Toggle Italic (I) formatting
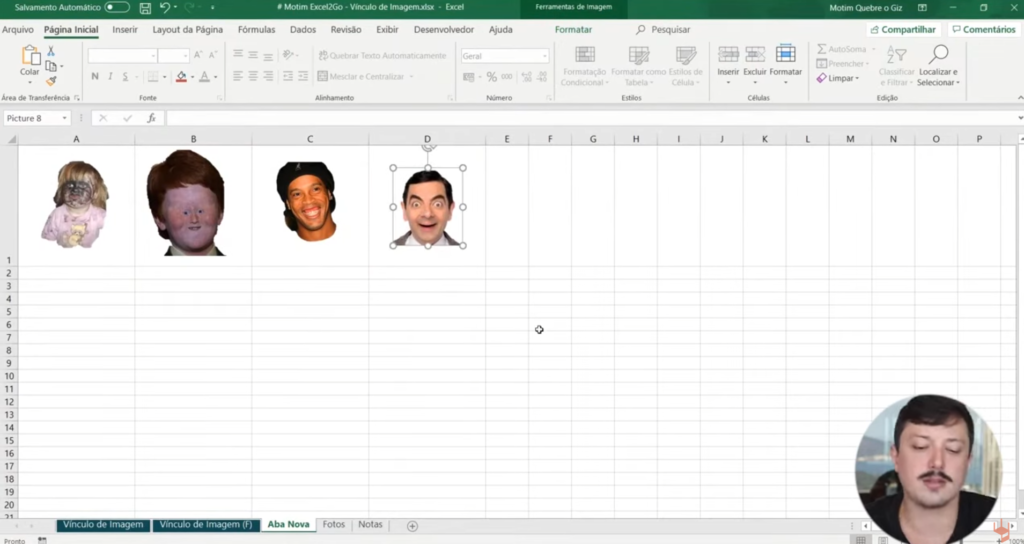The image size is (1024, 544). (110, 76)
